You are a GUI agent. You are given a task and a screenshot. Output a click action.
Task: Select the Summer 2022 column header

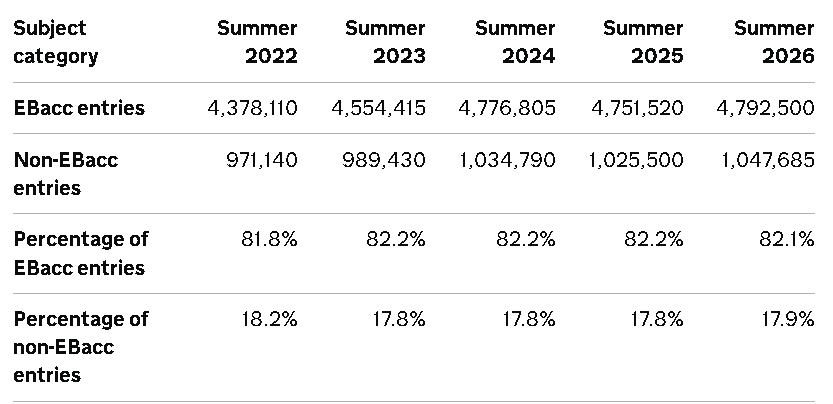(258, 42)
